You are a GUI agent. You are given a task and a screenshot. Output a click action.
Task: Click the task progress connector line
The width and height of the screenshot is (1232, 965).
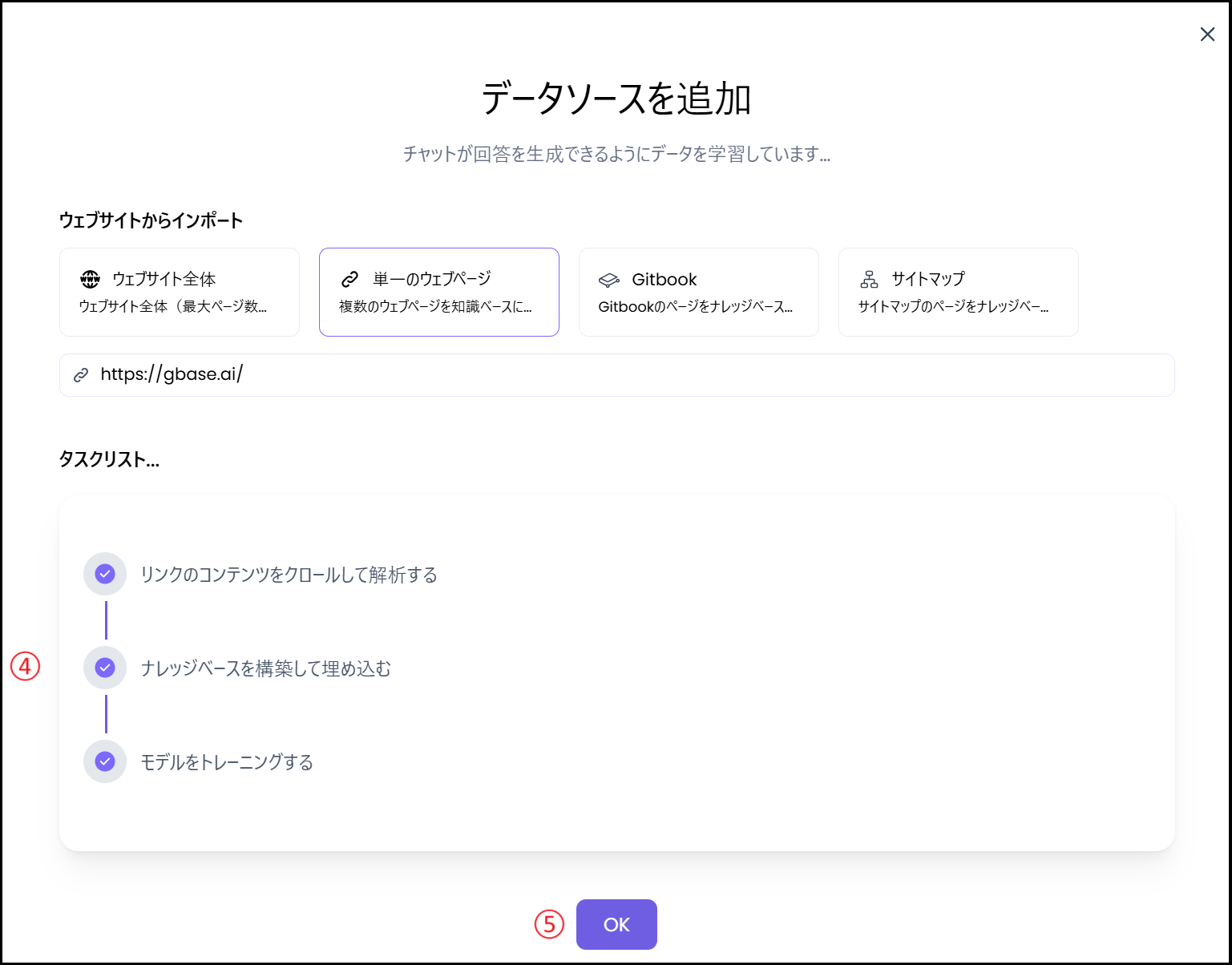105,620
